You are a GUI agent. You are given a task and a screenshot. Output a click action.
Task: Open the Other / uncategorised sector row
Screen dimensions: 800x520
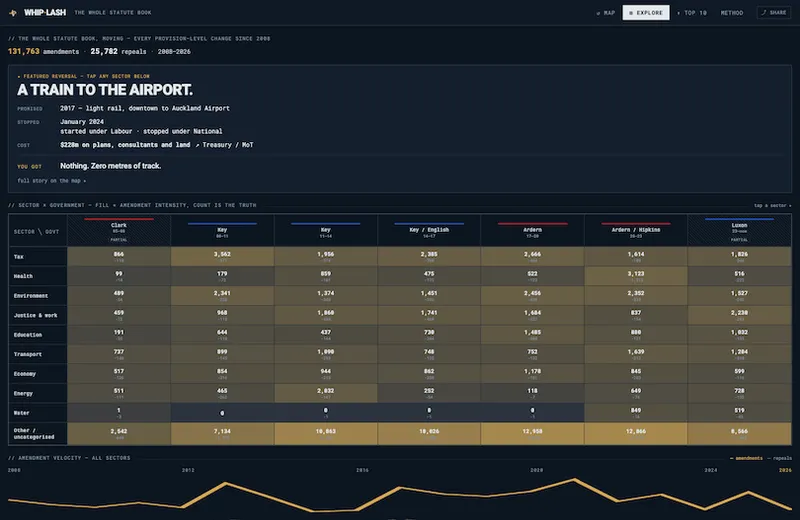click(400, 434)
